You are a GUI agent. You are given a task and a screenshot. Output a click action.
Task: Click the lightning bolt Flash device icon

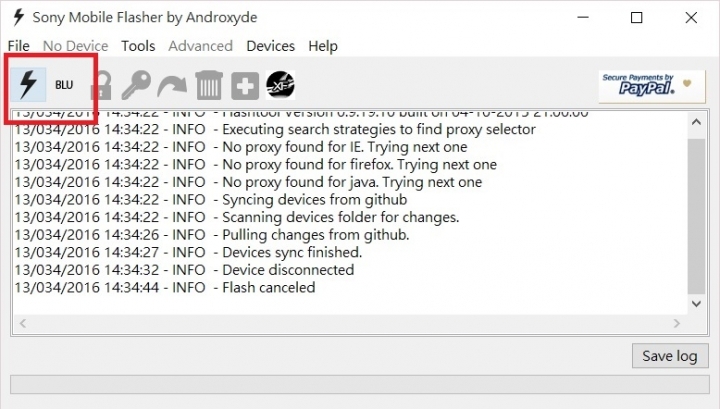pos(28,84)
